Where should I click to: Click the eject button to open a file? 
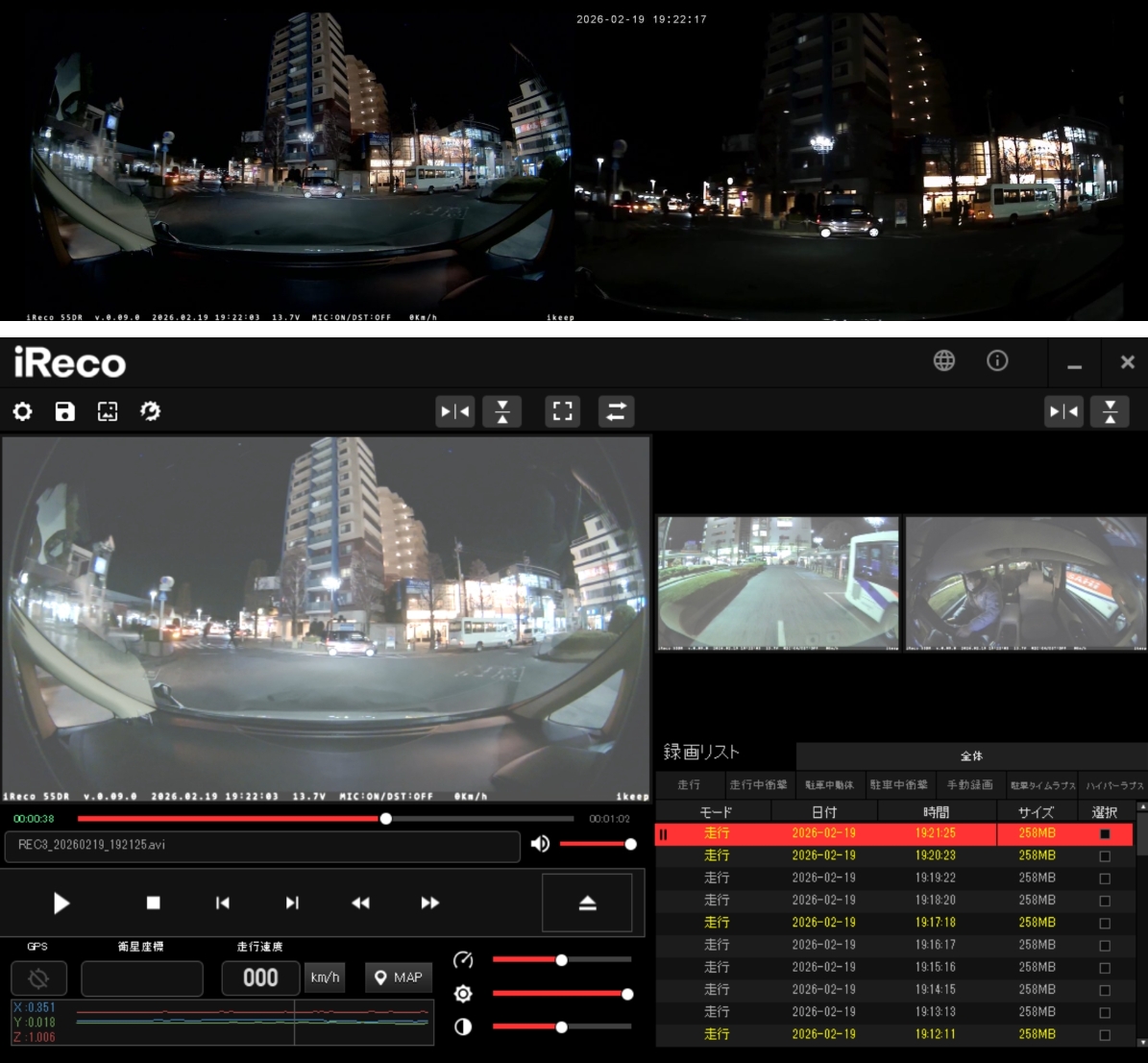(x=587, y=902)
